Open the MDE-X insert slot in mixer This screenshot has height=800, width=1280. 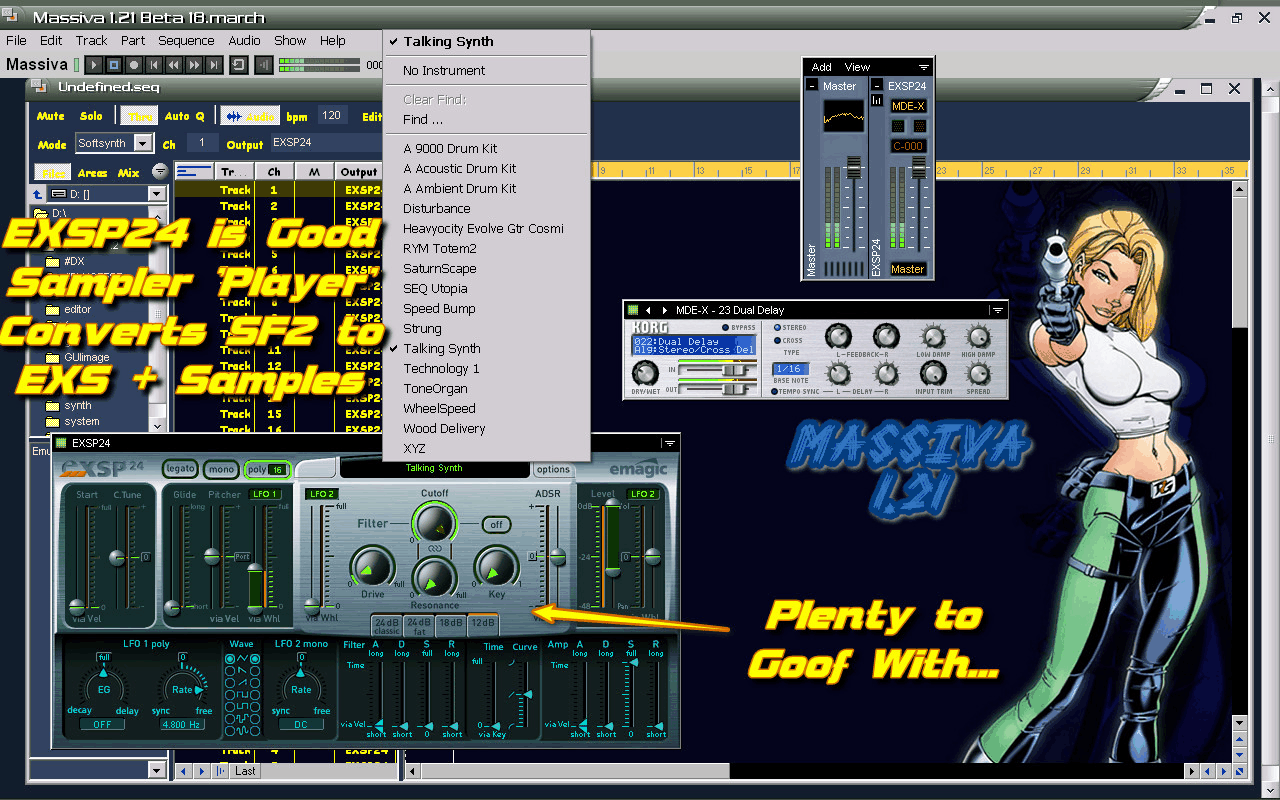908,106
